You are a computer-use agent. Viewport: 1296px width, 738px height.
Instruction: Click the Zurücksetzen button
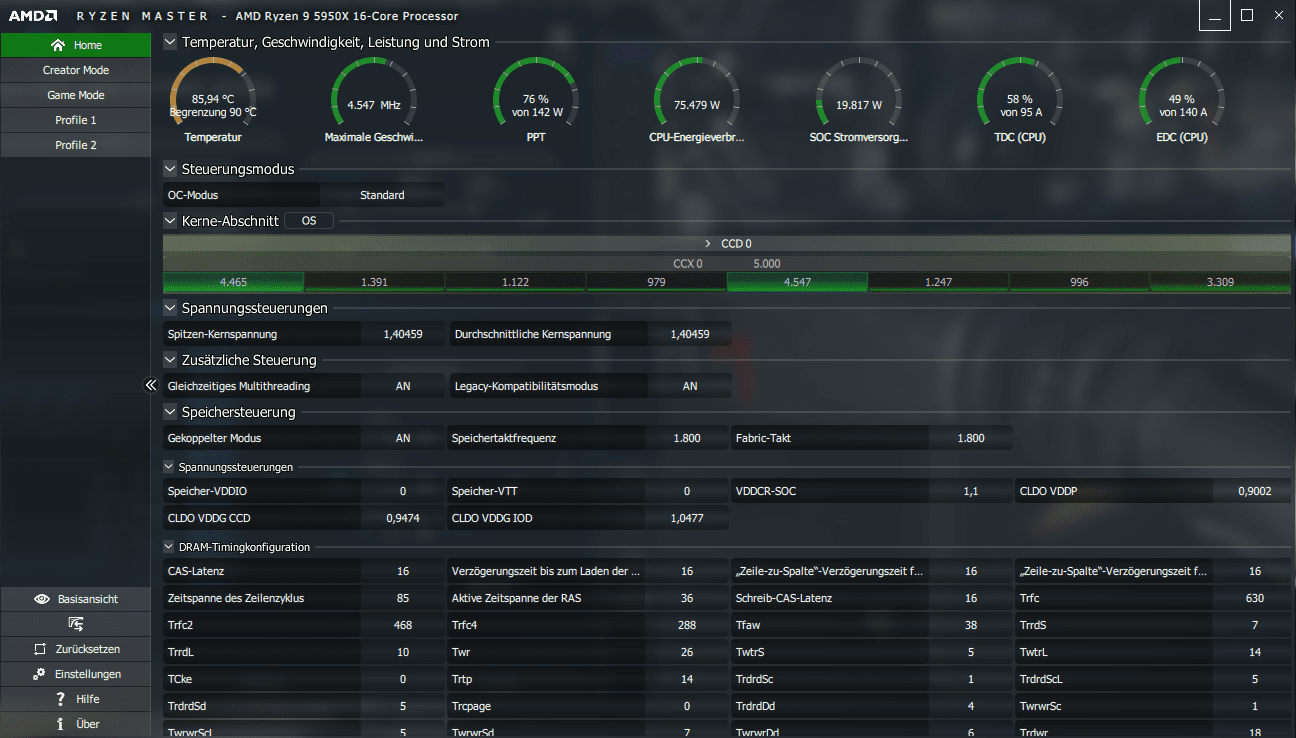(x=76, y=649)
